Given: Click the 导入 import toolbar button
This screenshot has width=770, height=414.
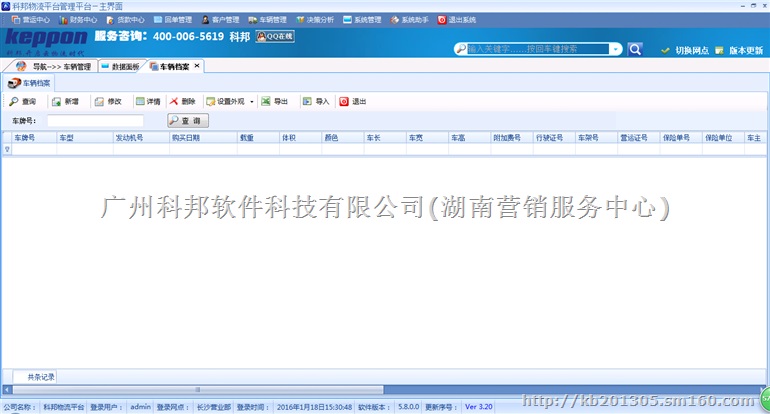Looking at the screenshot, I should pyautogui.click(x=316, y=102).
